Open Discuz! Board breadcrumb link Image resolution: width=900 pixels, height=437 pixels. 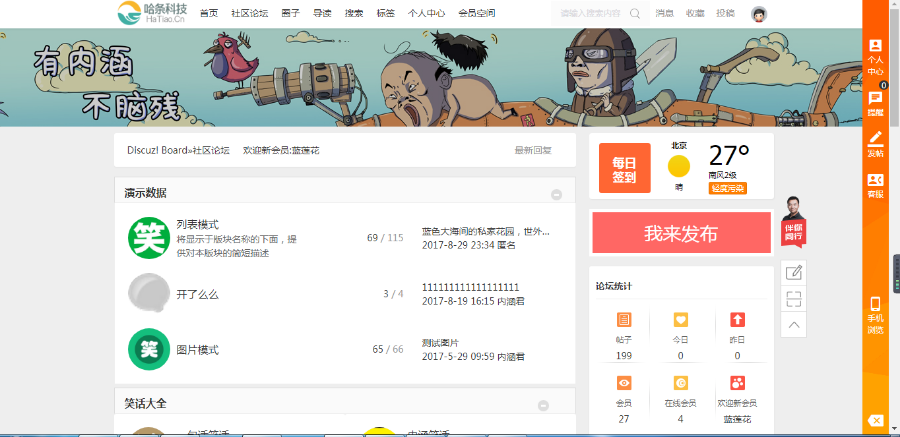[x=157, y=150]
